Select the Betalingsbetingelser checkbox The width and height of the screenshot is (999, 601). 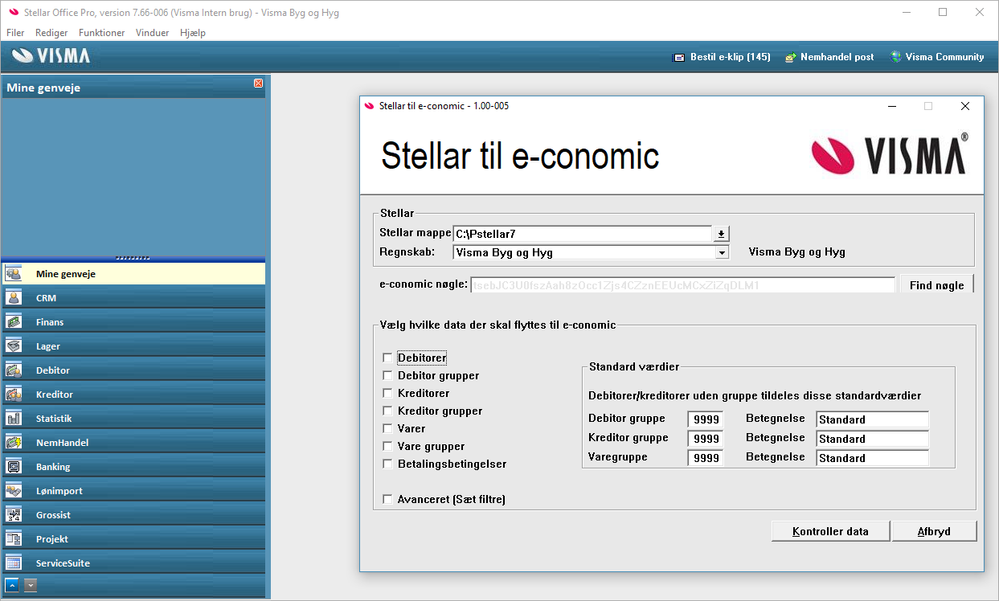pos(387,464)
